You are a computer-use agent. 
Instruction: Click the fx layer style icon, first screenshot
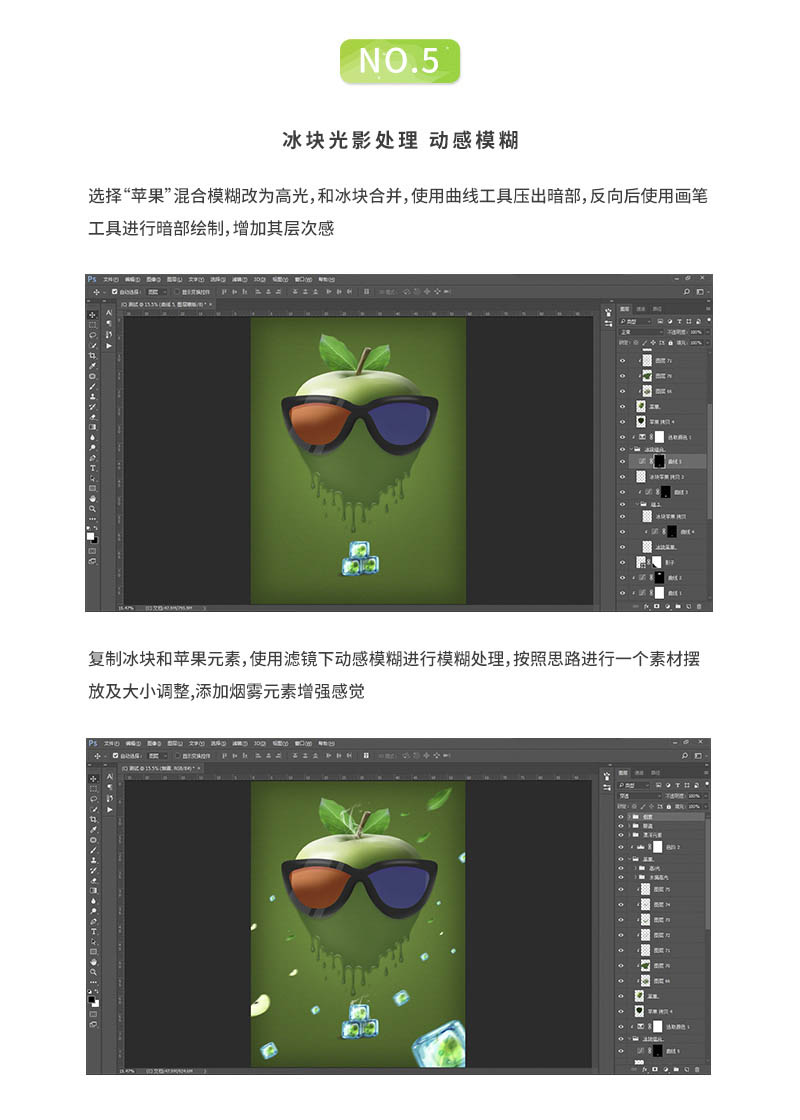[645, 606]
